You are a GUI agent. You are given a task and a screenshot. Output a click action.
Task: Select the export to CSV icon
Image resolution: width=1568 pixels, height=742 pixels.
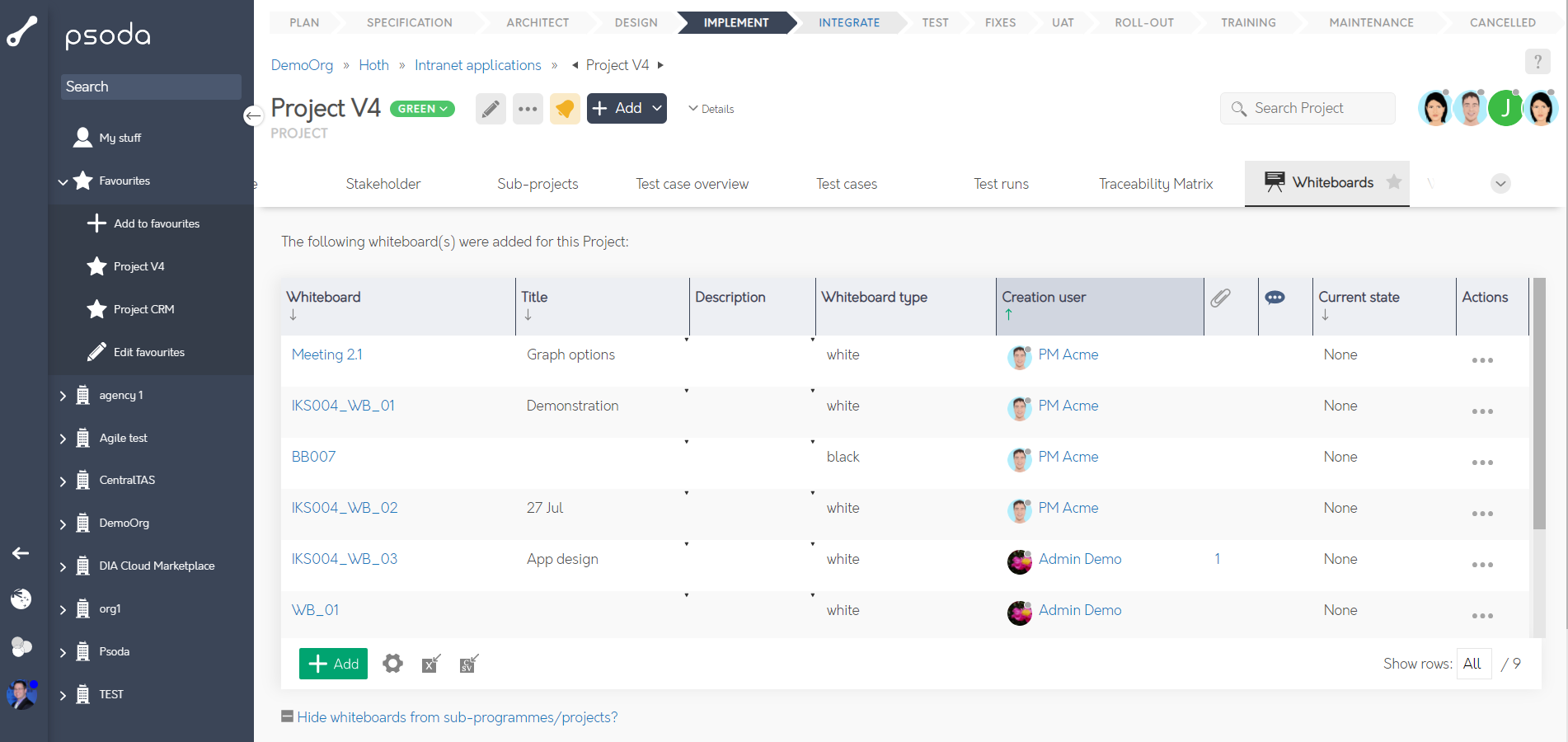467,664
